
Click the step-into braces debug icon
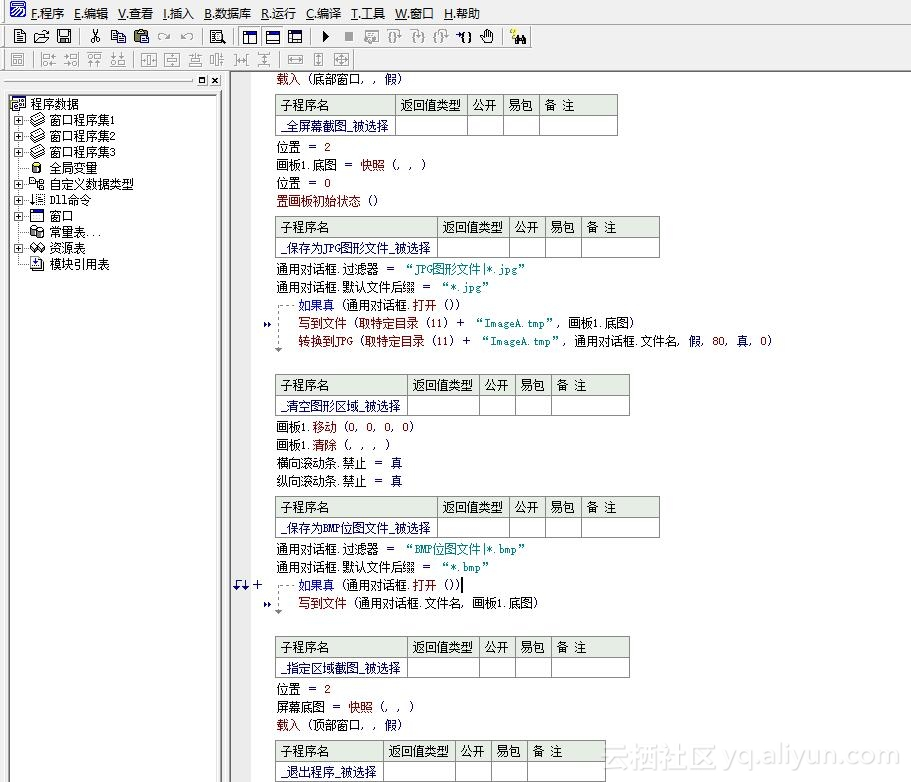[x=418, y=37]
